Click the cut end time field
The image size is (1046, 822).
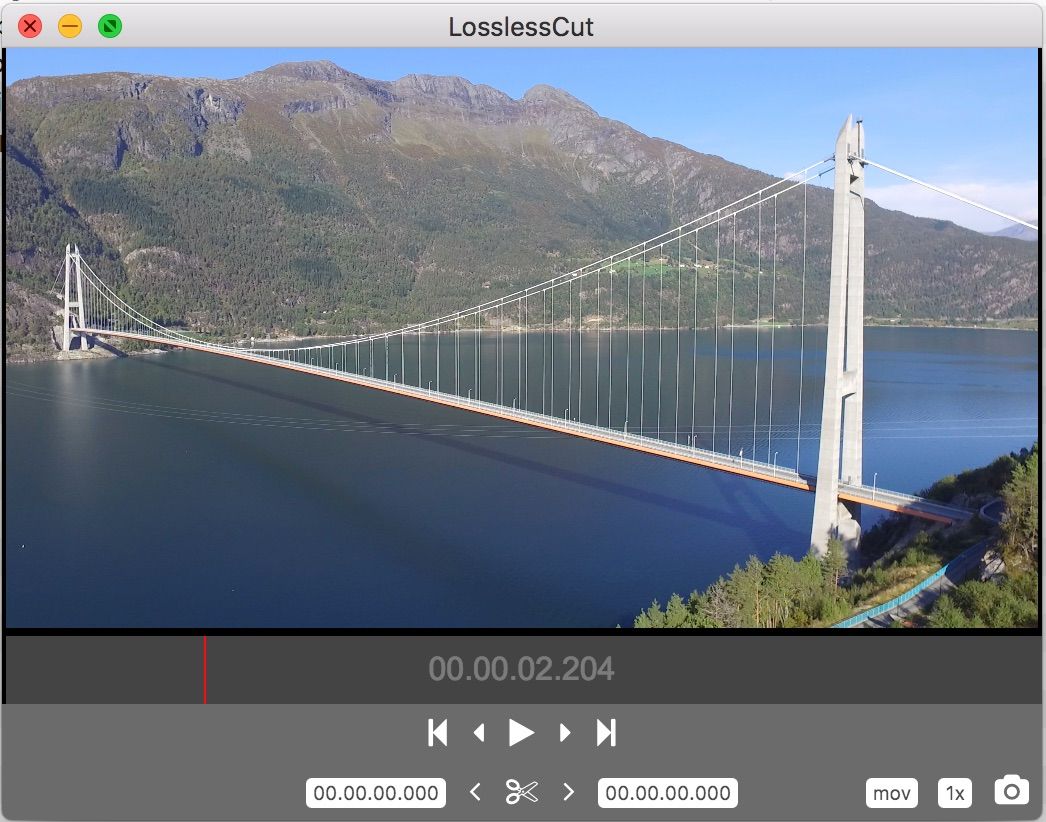click(667, 791)
